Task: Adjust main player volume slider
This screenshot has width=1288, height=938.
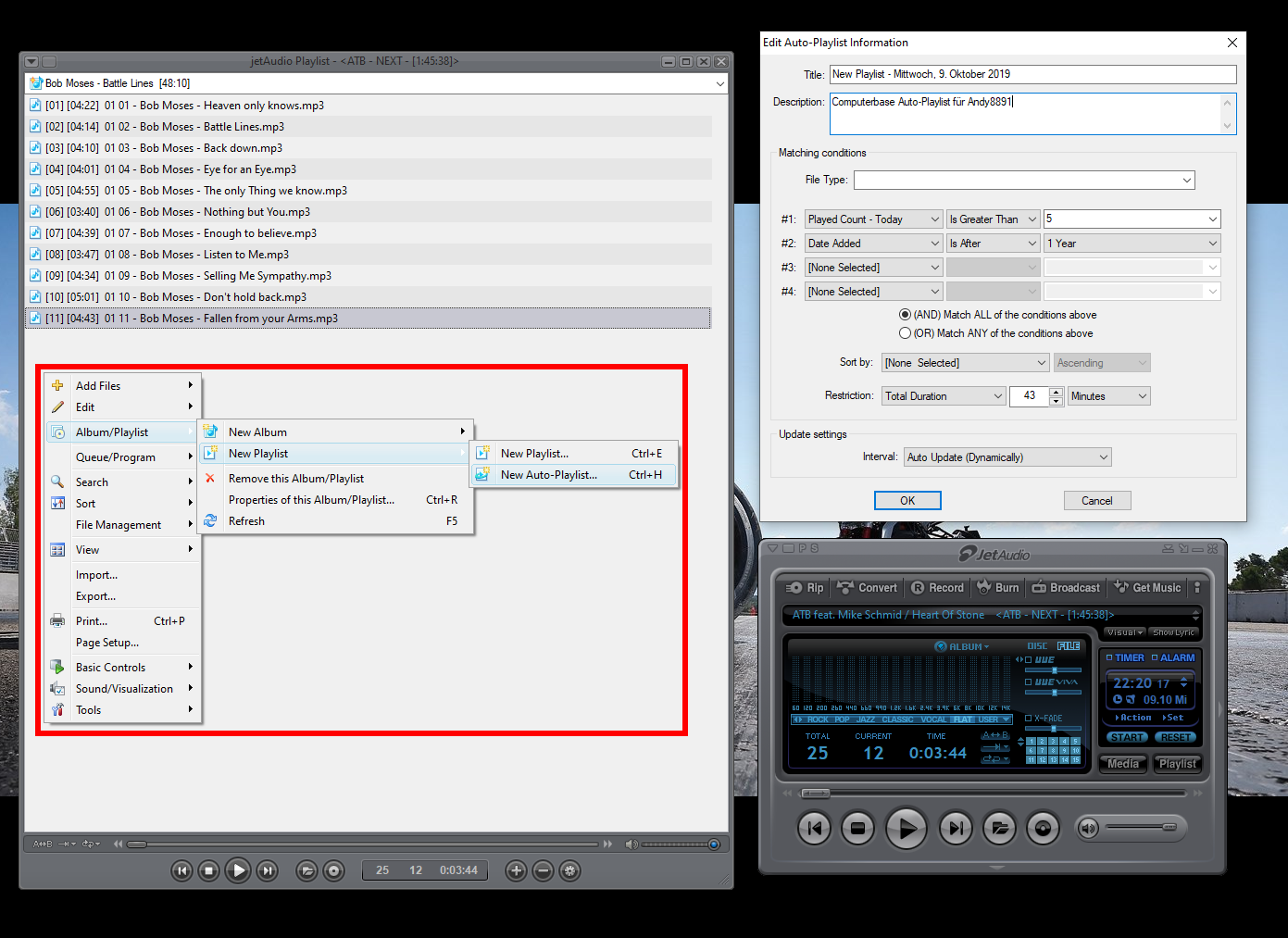Action: (1142, 827)
